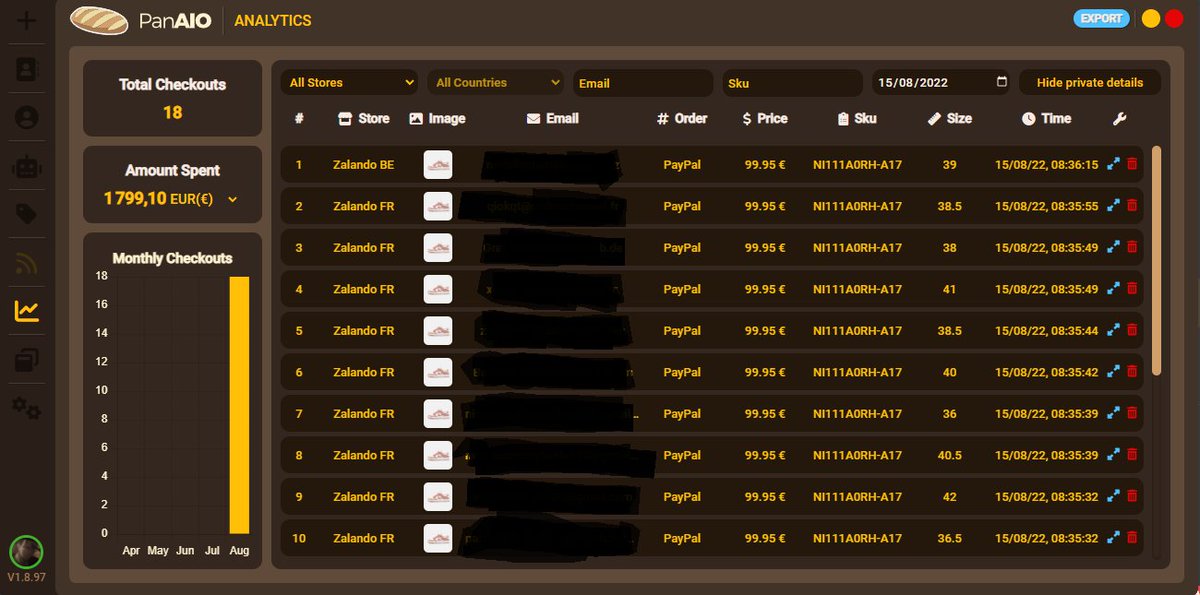Open the All Stores dropdown
Screen dimensions: 1200x595
(349, 83)
